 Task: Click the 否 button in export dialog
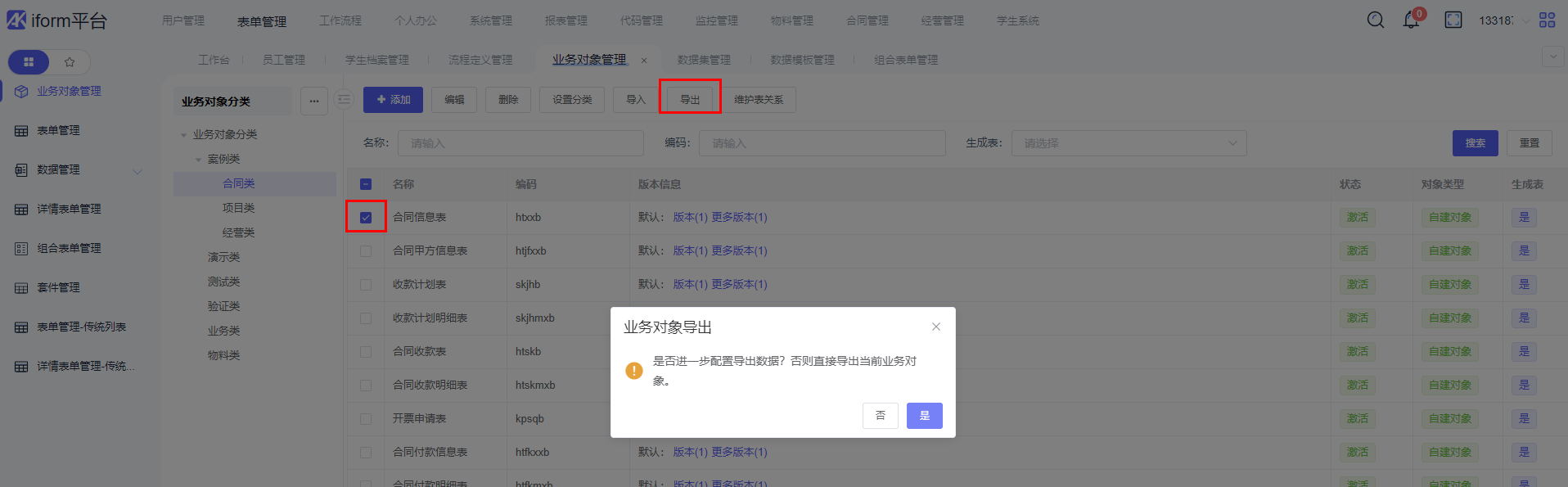881,416
